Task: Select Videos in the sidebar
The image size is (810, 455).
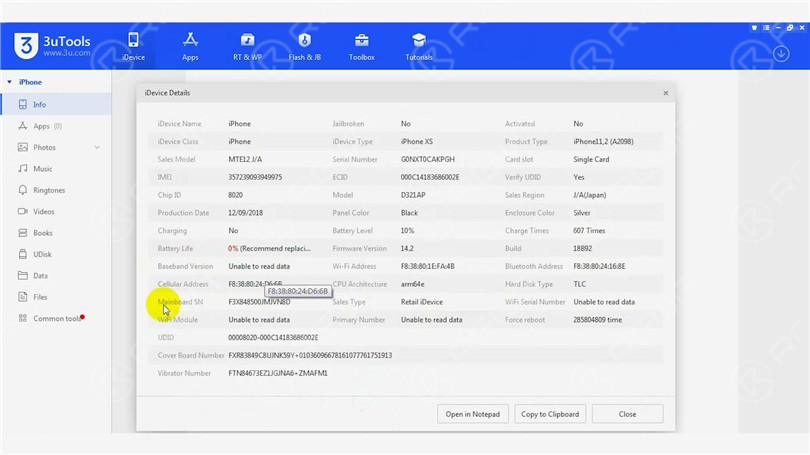Action: (56, 211)
